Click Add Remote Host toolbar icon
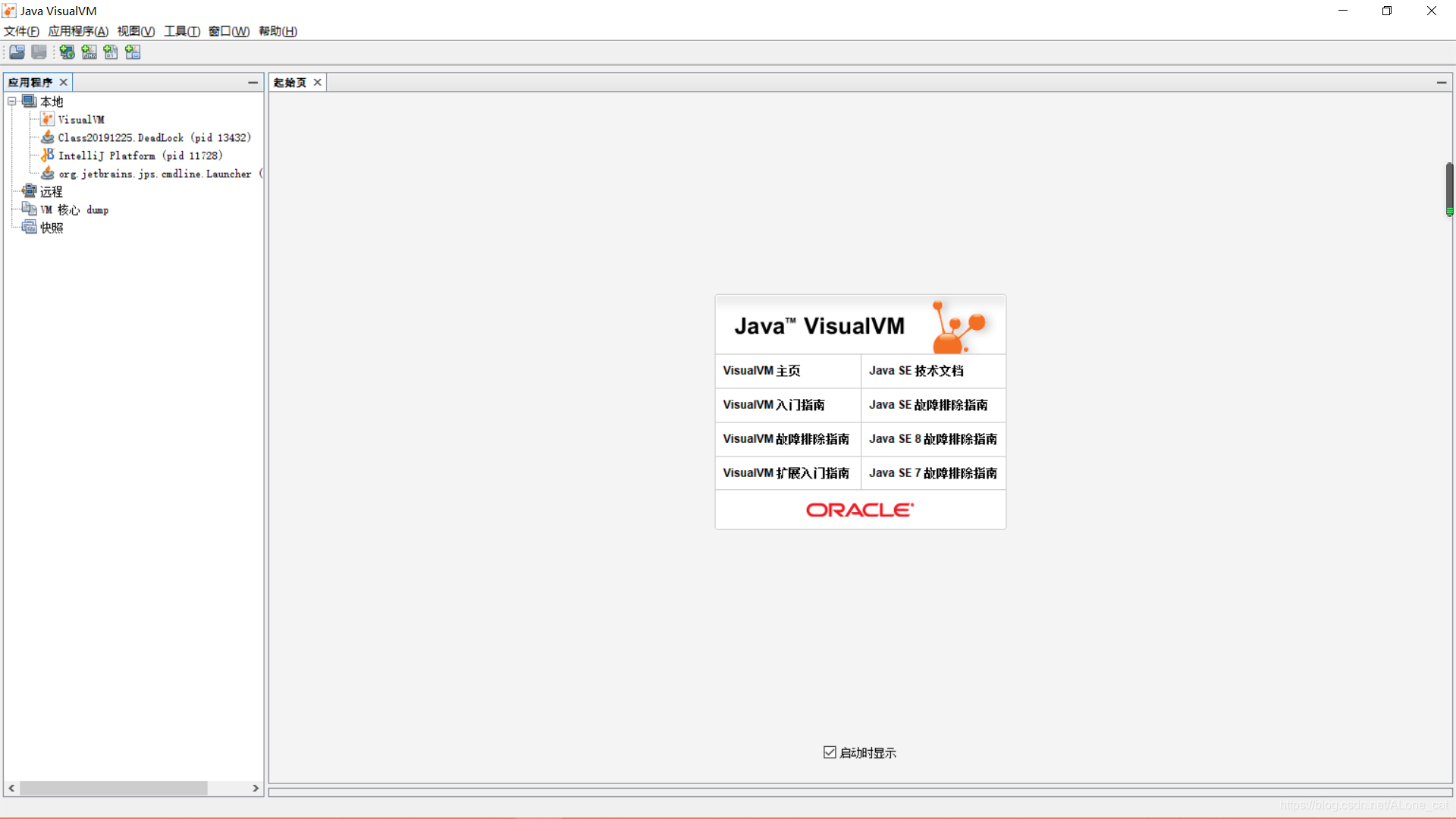 tap(67, 52)
